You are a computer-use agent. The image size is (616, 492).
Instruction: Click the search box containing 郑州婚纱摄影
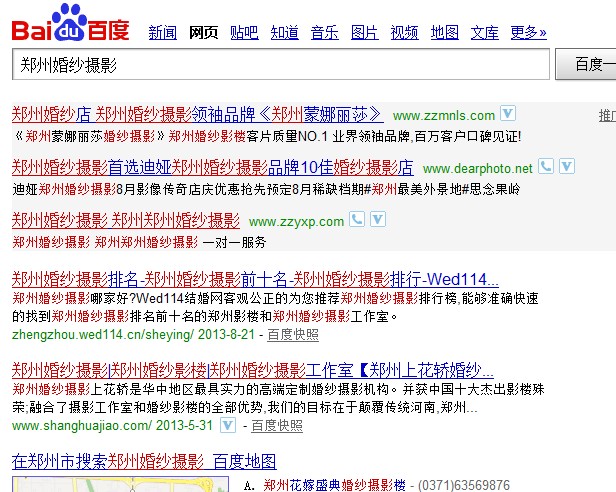(280, 65)
